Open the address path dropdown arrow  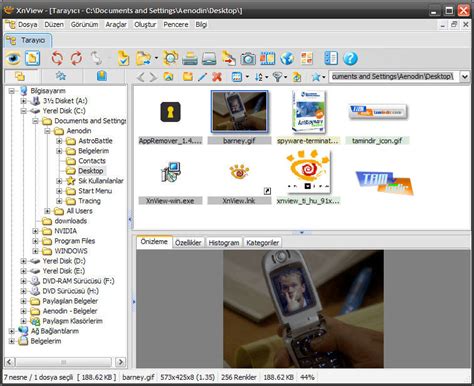click(x=465, y=77)
